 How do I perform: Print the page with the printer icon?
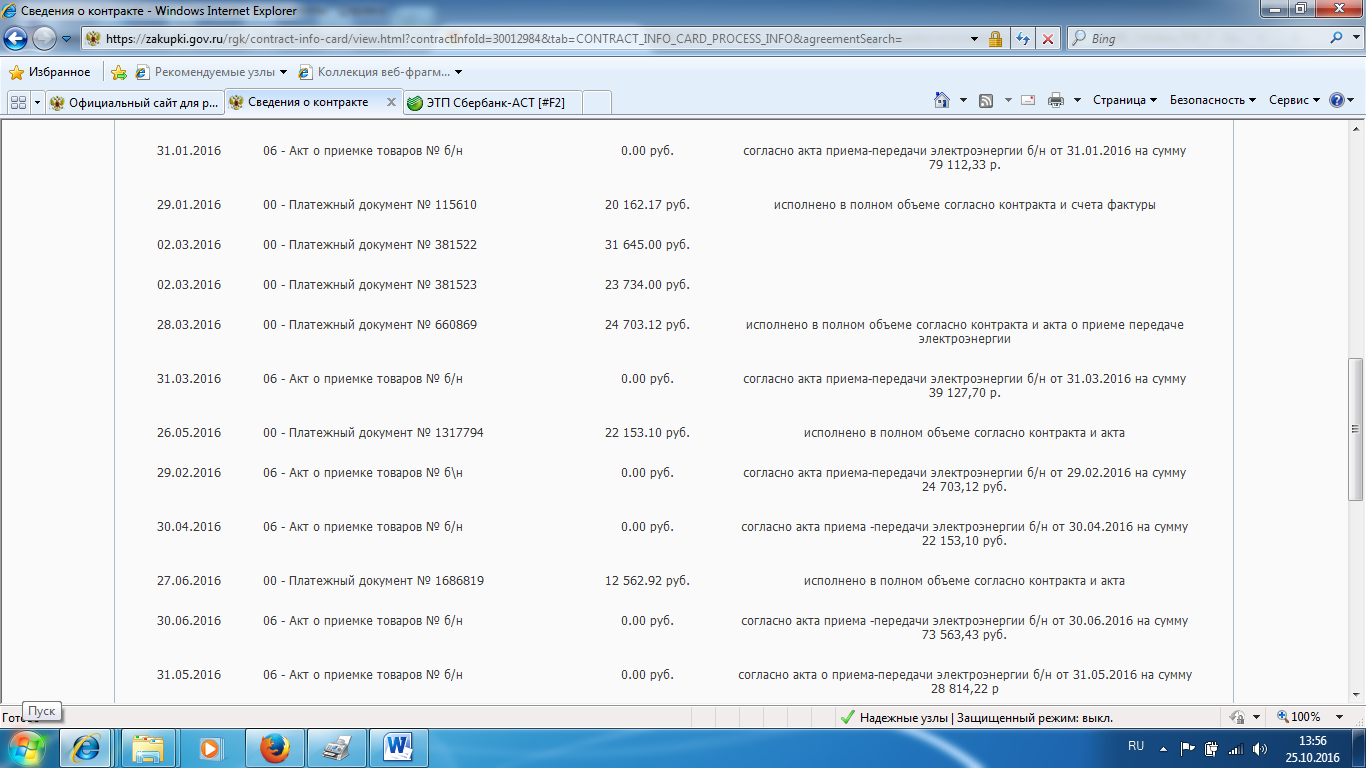(1056, 100)
